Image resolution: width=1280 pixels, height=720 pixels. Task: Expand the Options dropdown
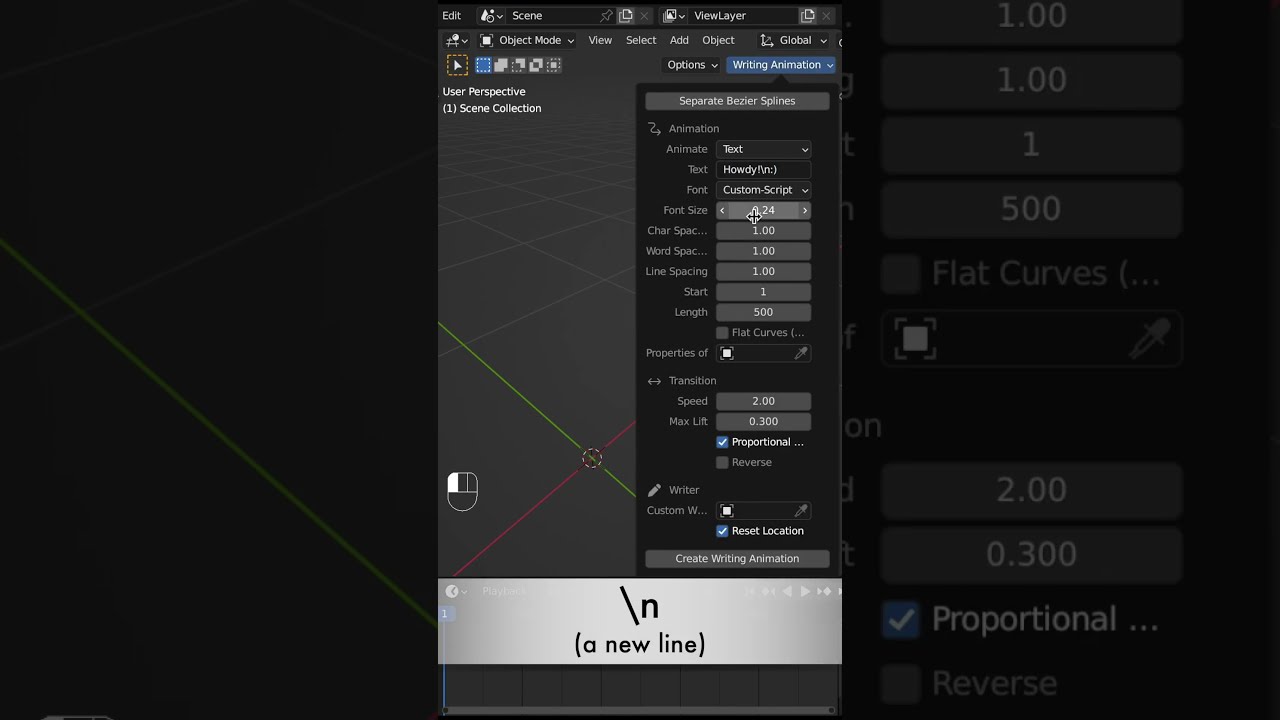(692, 65)
